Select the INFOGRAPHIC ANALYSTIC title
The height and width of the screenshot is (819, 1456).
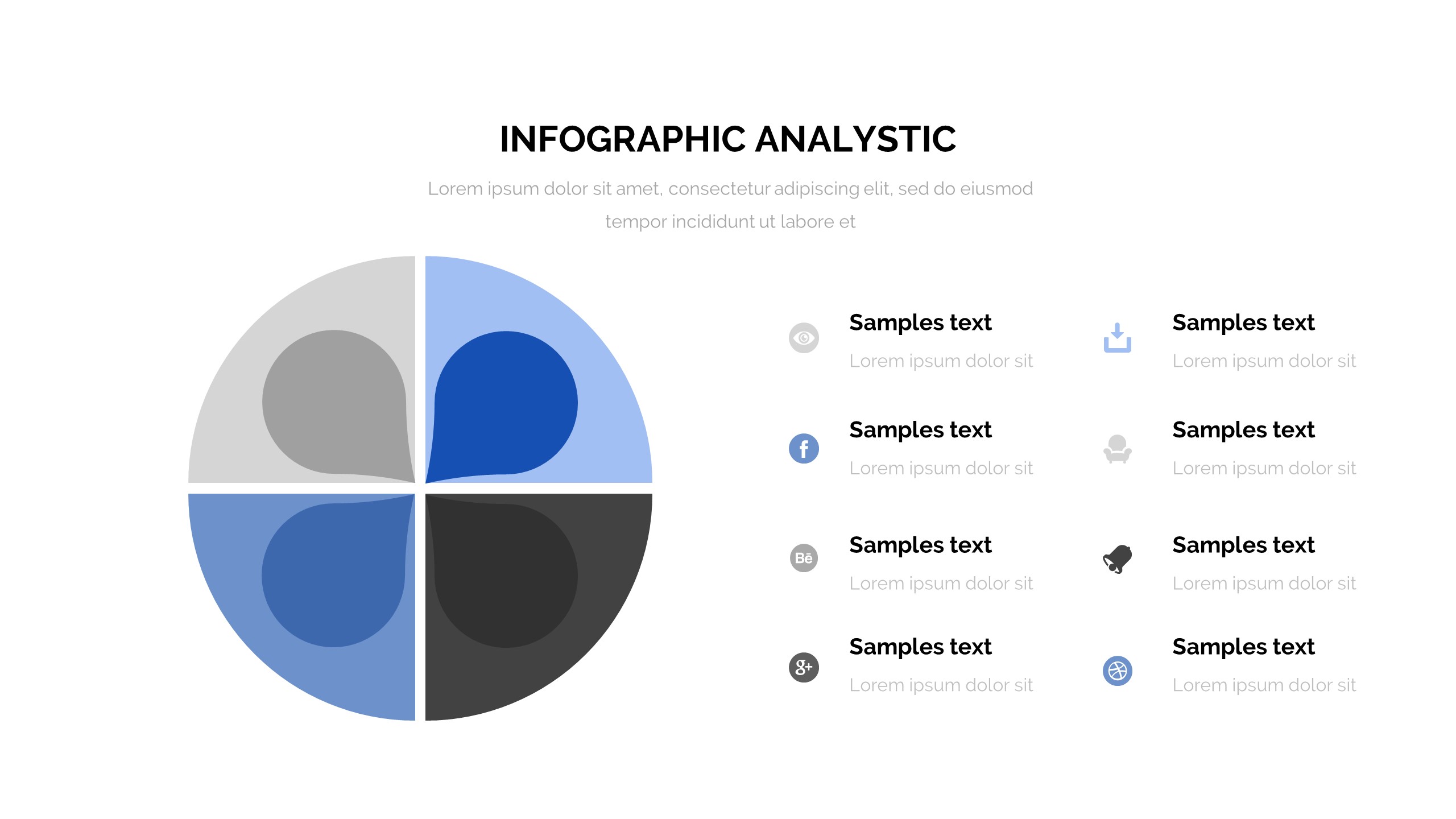pyautogui.click(x=728, y=139)
